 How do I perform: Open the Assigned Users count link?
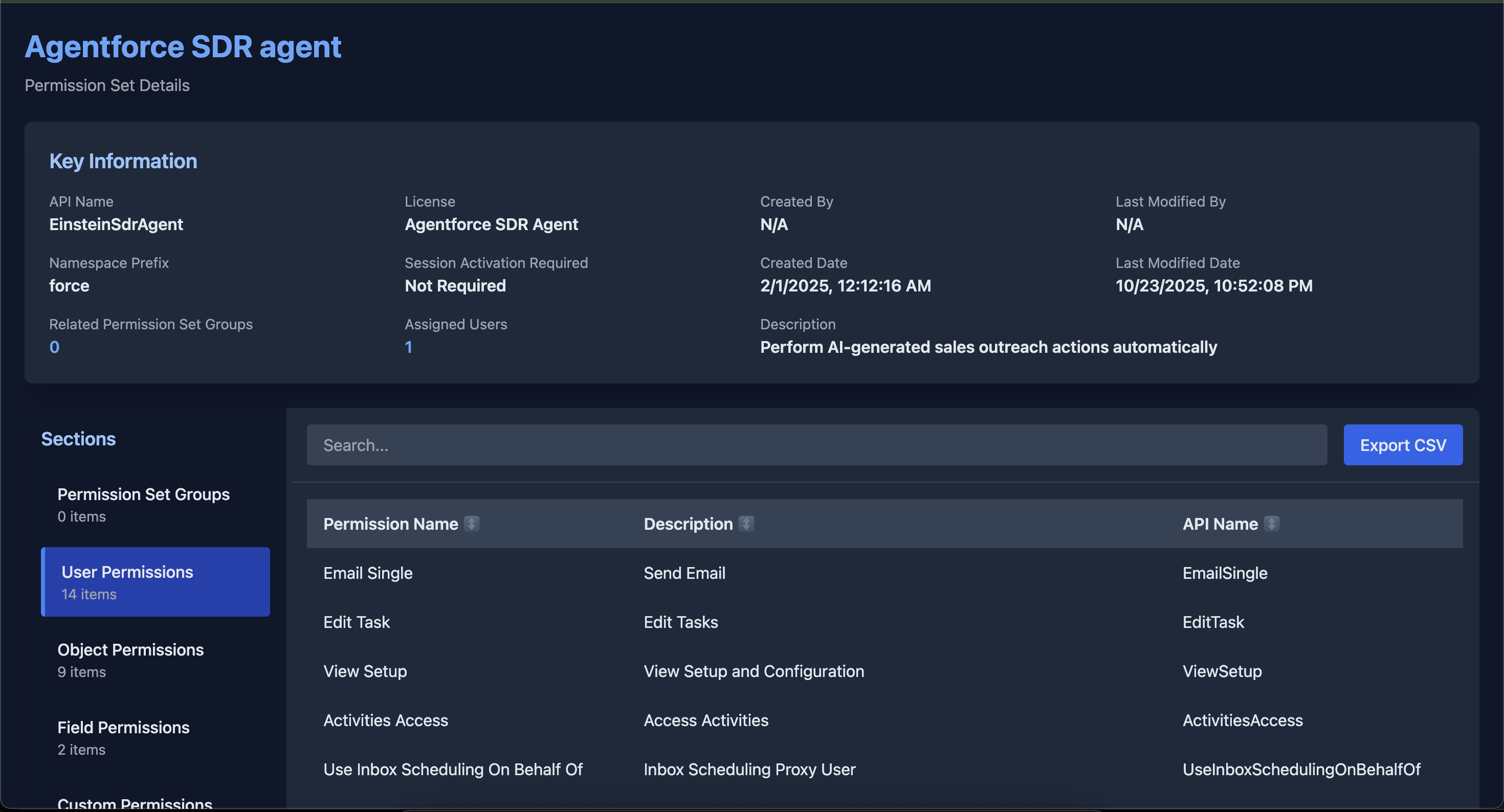(x=409, y=347)
